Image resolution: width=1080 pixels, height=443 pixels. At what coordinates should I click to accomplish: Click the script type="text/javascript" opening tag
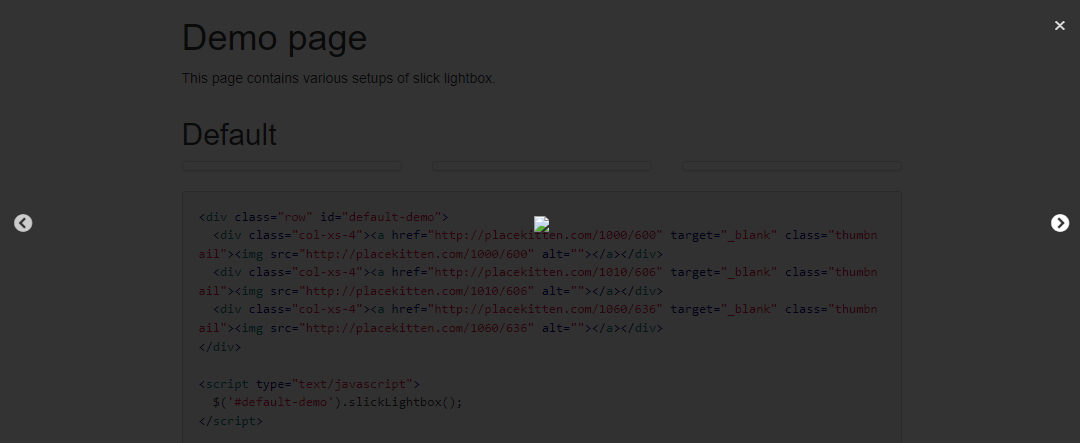point(309,384)
